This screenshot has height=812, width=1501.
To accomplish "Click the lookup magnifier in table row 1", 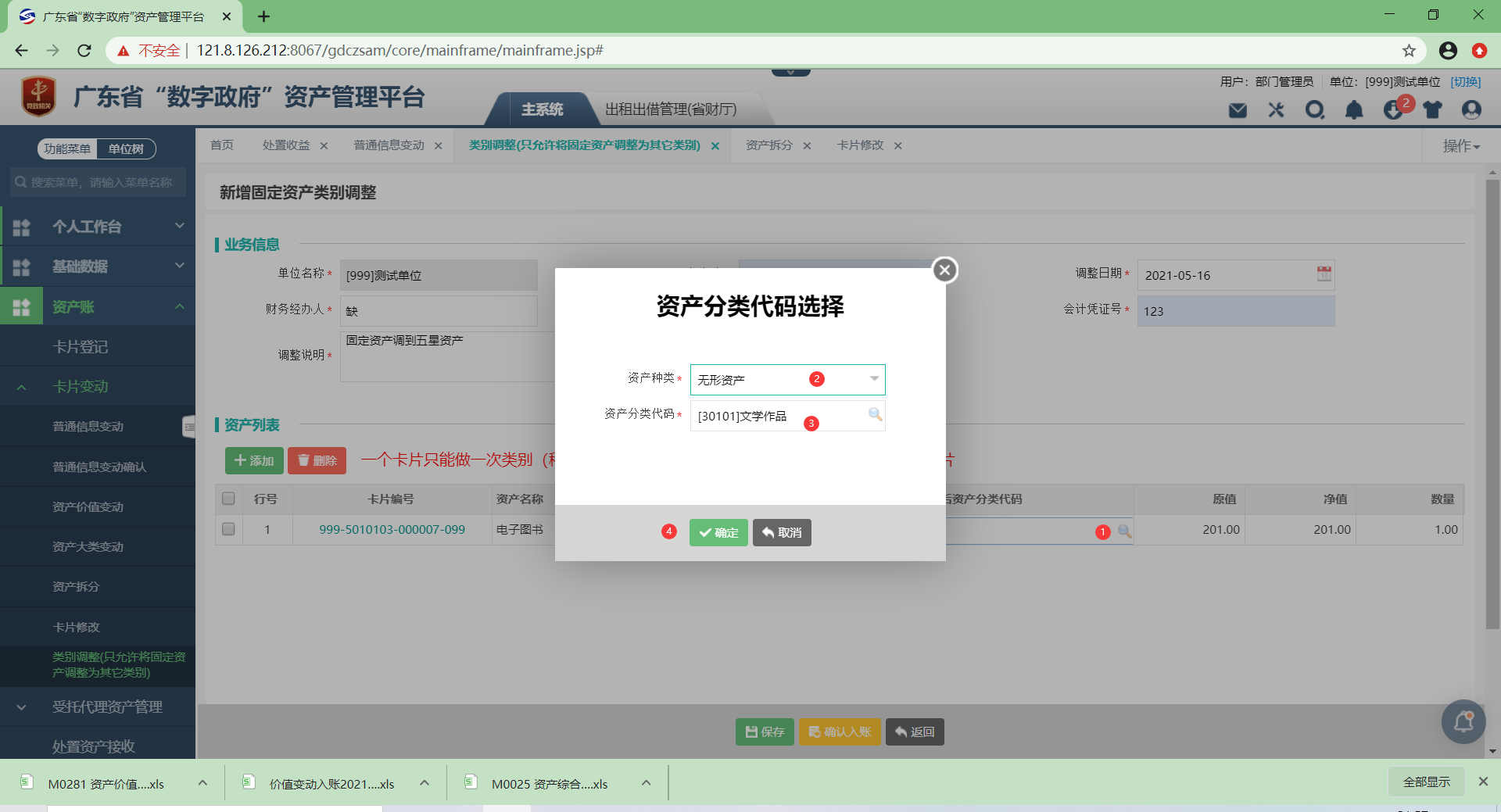I will (1124, 531).
